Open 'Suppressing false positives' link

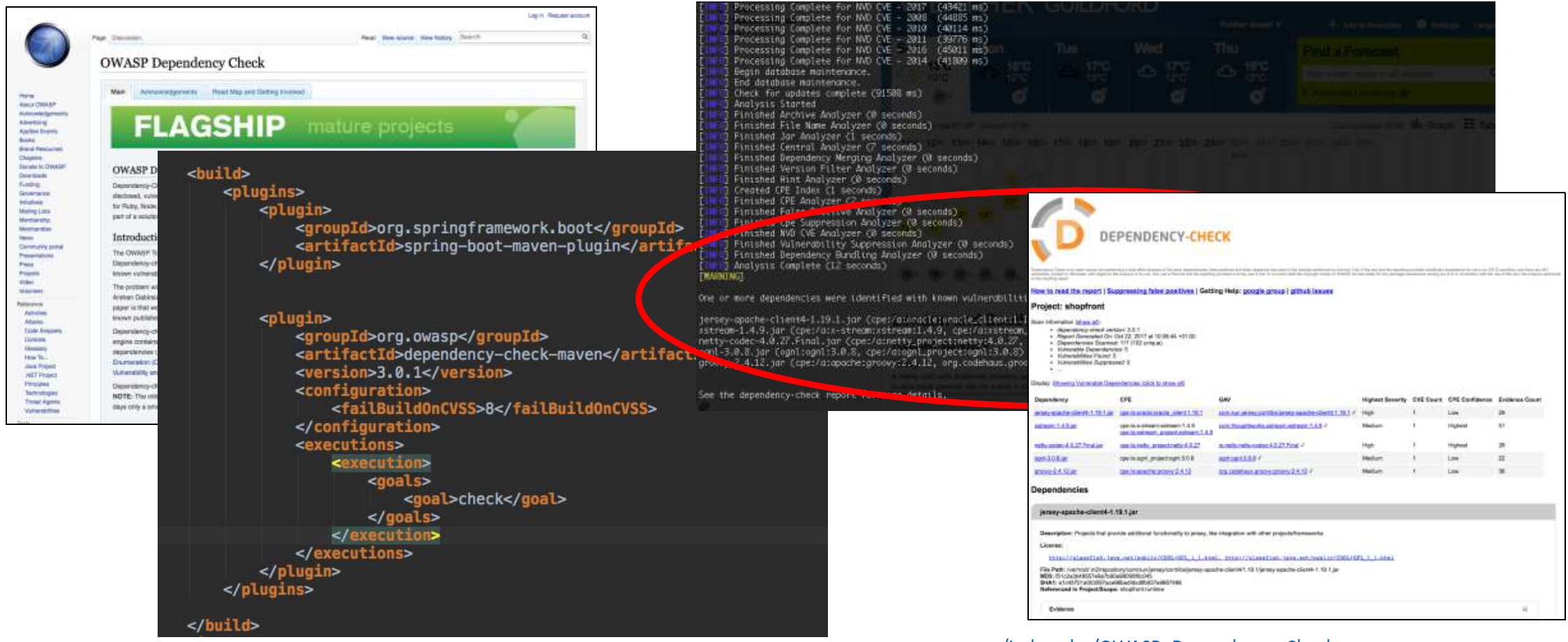[x=1150, y=291]
